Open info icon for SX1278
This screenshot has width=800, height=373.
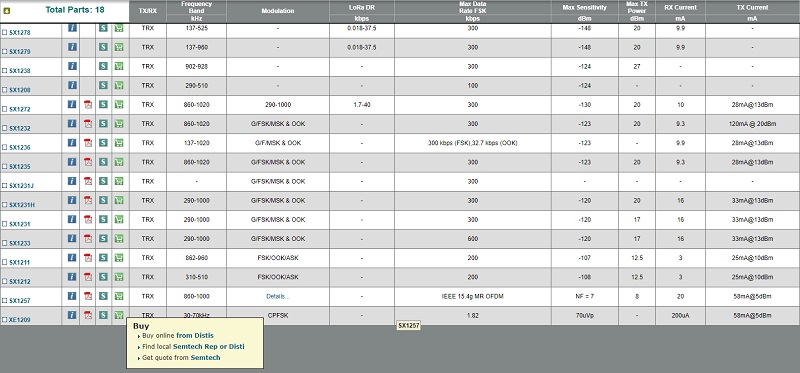click(72, 28)
